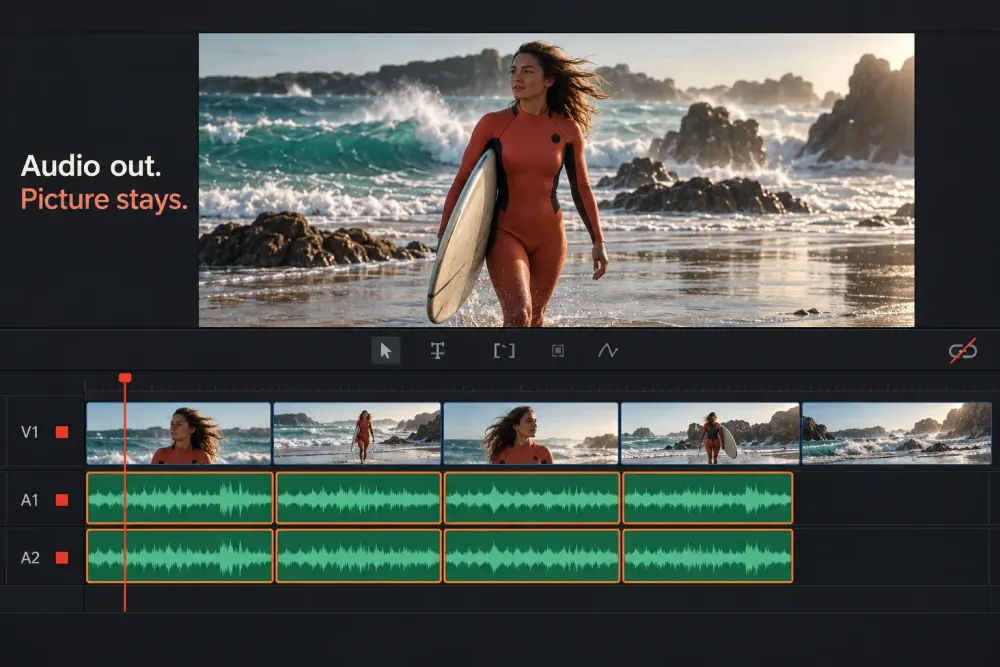Toggle the red A1 track enable square
1000x667 pixels.
click(62, 500)
